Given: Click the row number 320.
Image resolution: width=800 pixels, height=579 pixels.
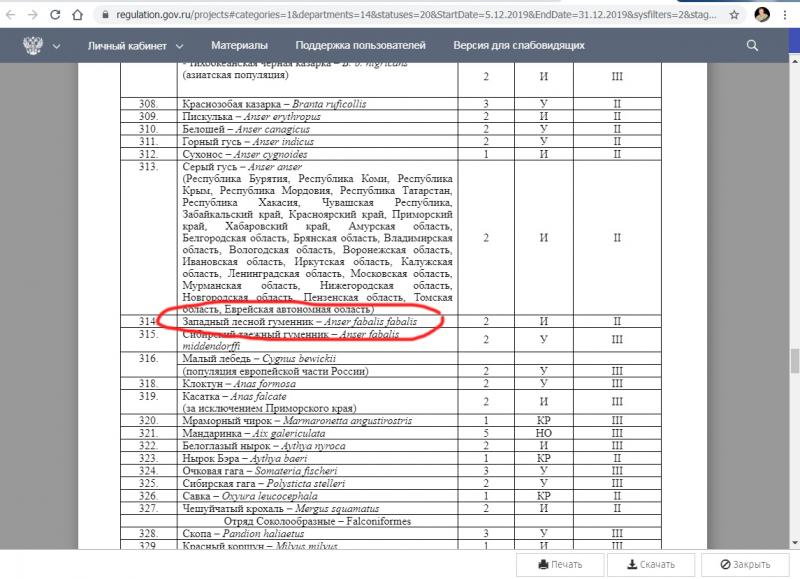Looking at the screenshot, I should pos(148,421).
